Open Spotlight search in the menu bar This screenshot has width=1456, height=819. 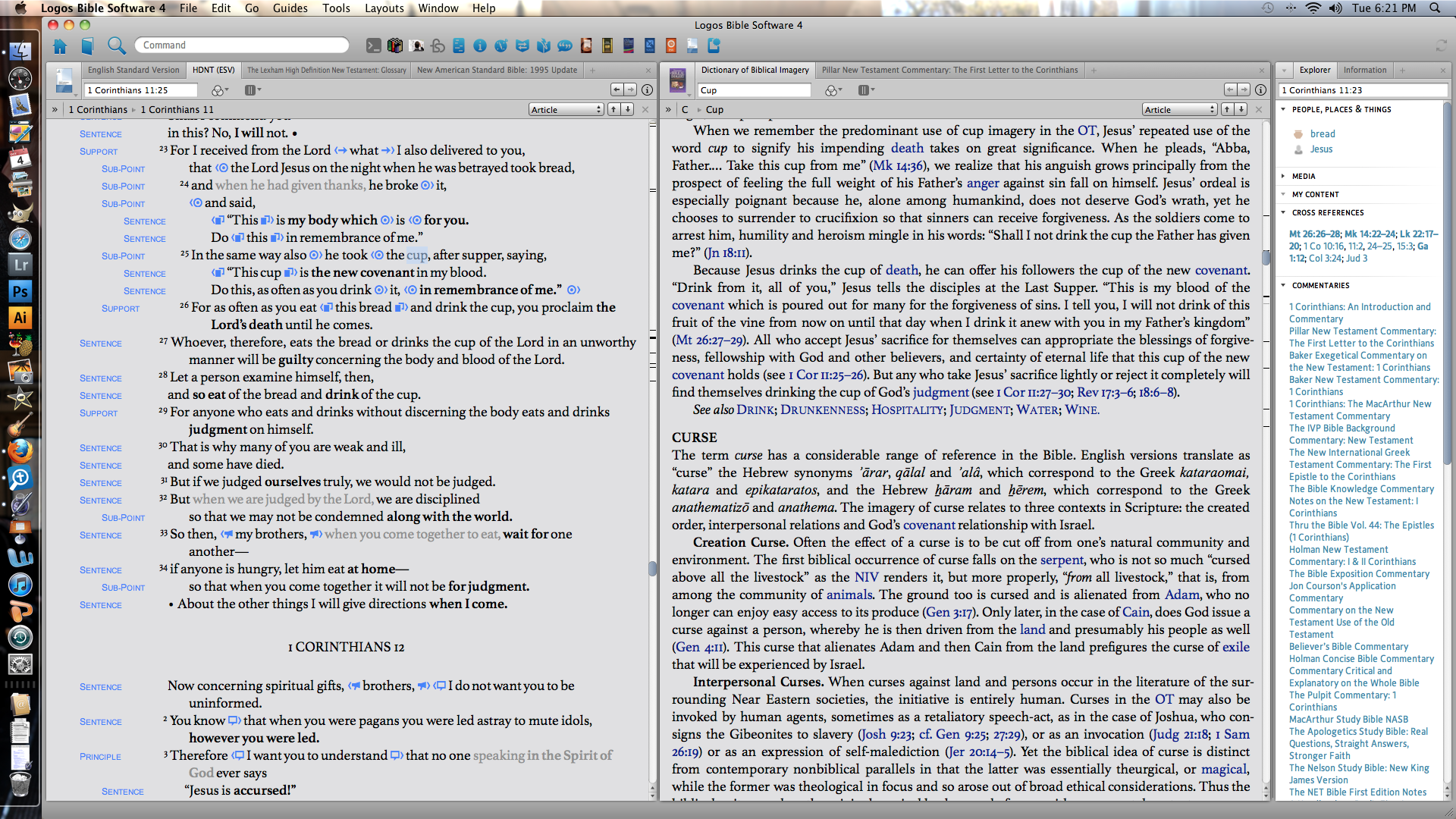[1435, 8]
